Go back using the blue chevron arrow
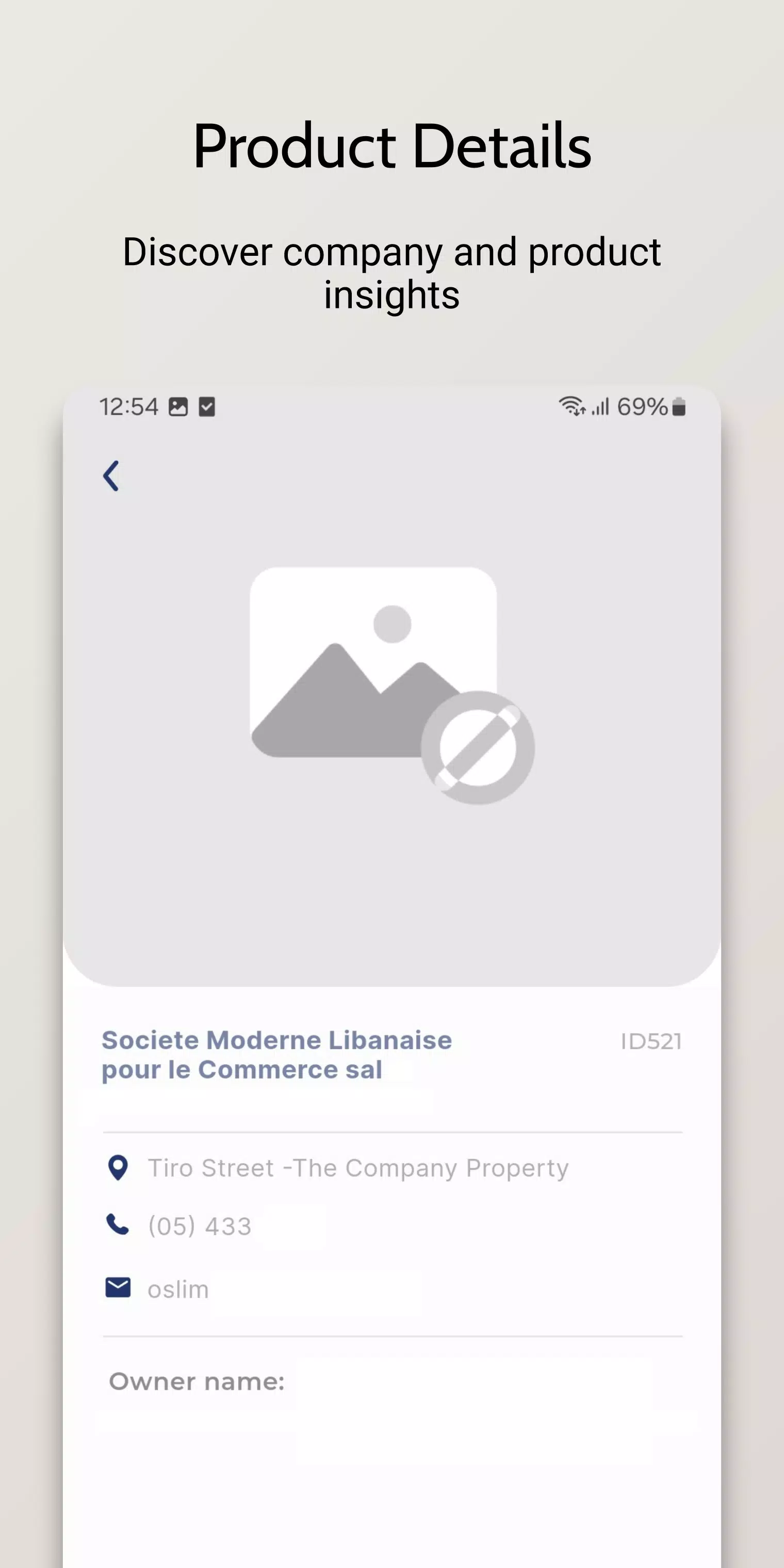The width and height of the screenshot is (784, 1568). tap(111, 476)
